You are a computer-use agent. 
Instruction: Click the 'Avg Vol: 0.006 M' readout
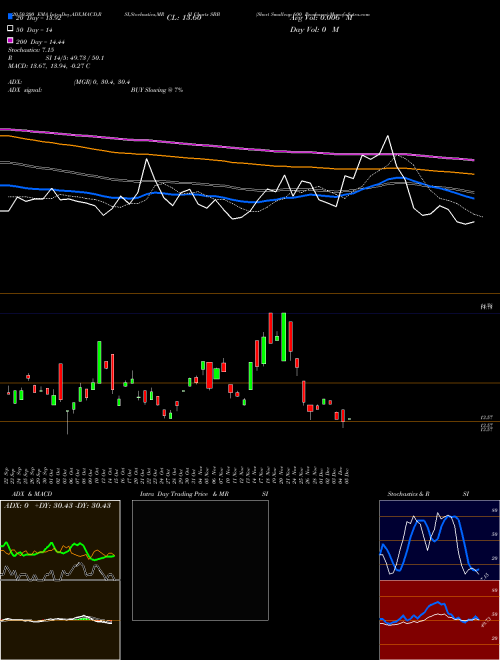[x=322, y=18]
